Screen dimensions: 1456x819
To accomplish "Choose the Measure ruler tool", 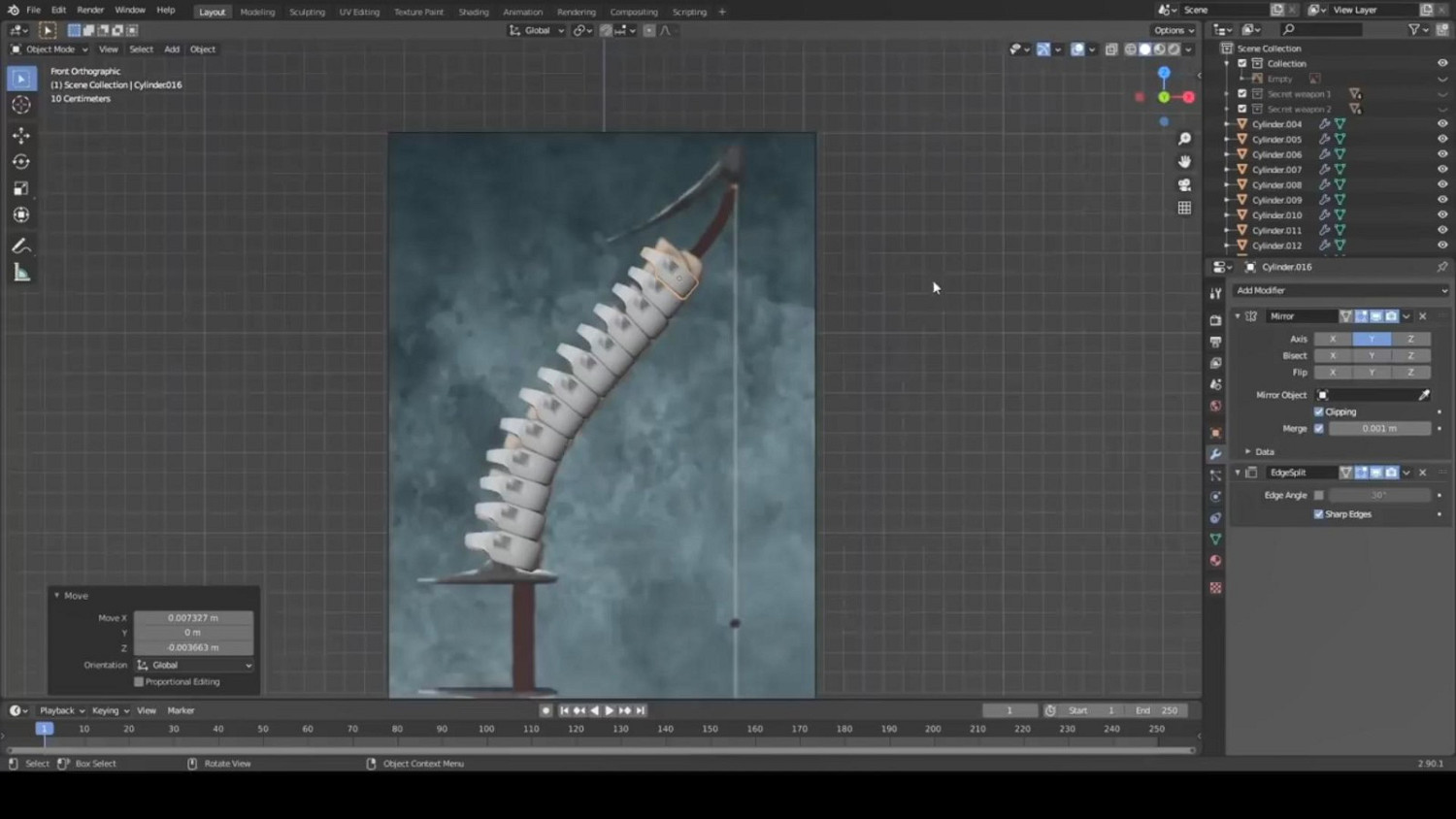I will click(21, 273).
